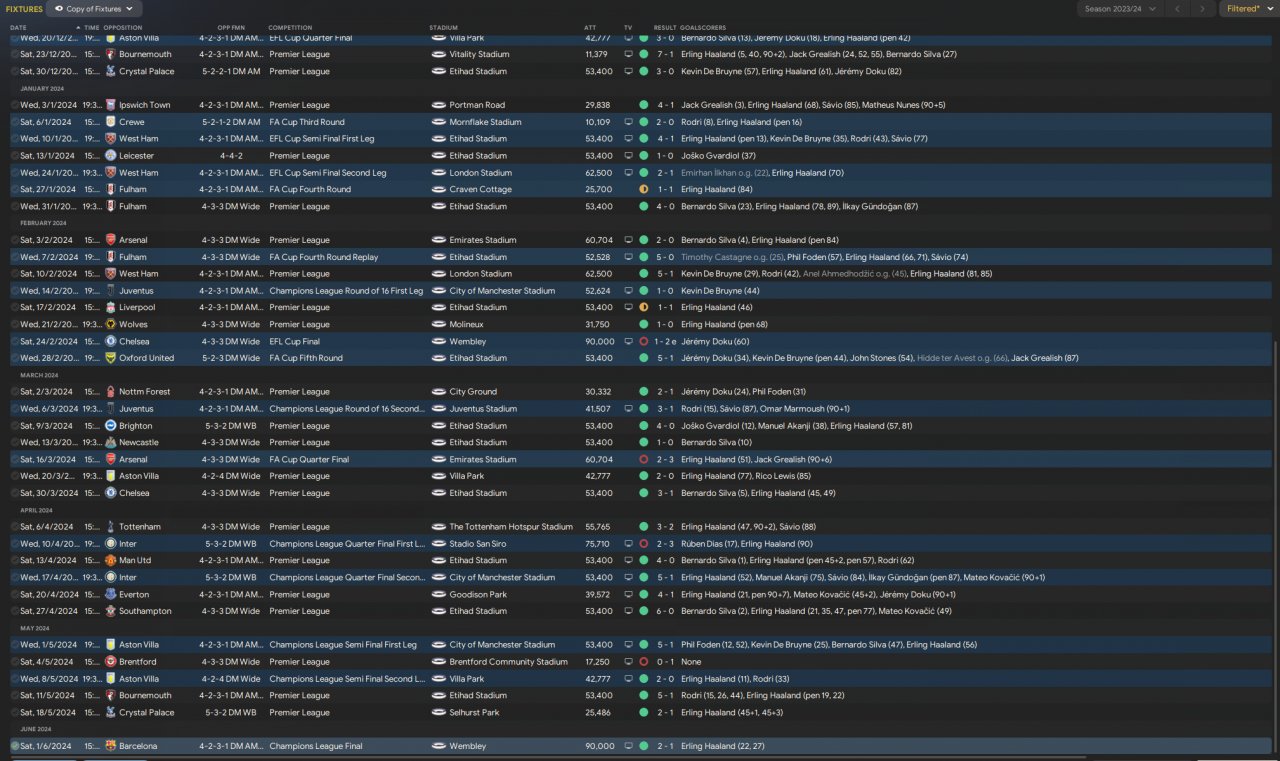The image size is (1280, 761).
Task: Click the 29,838 attendance figure
Action: 597,105
